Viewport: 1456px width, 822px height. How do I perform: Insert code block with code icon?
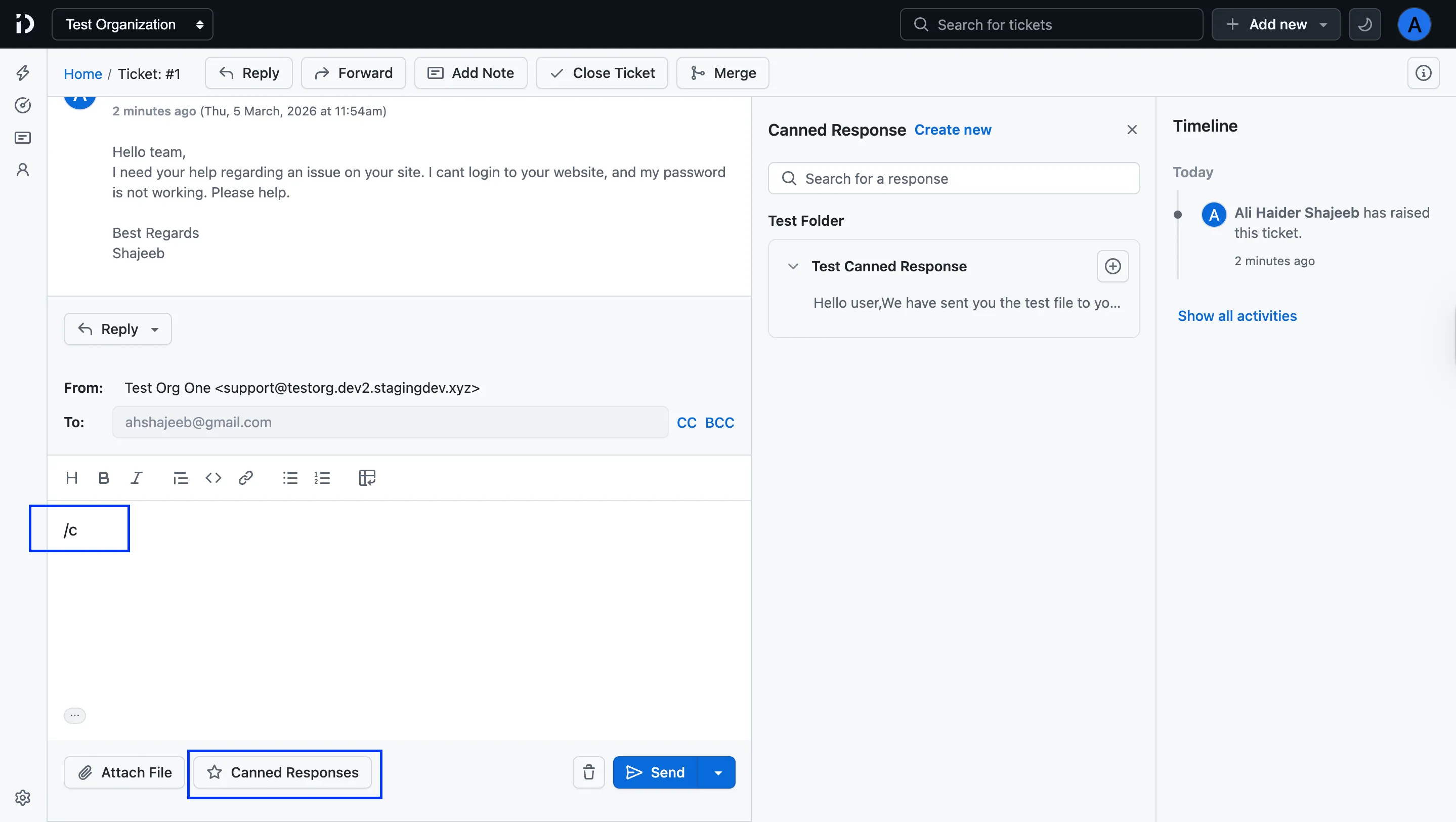coord(213,478)
